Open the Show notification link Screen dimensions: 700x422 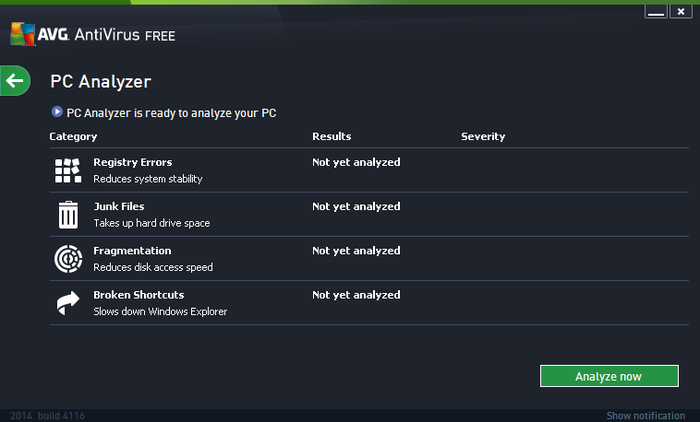pos(646,416)
